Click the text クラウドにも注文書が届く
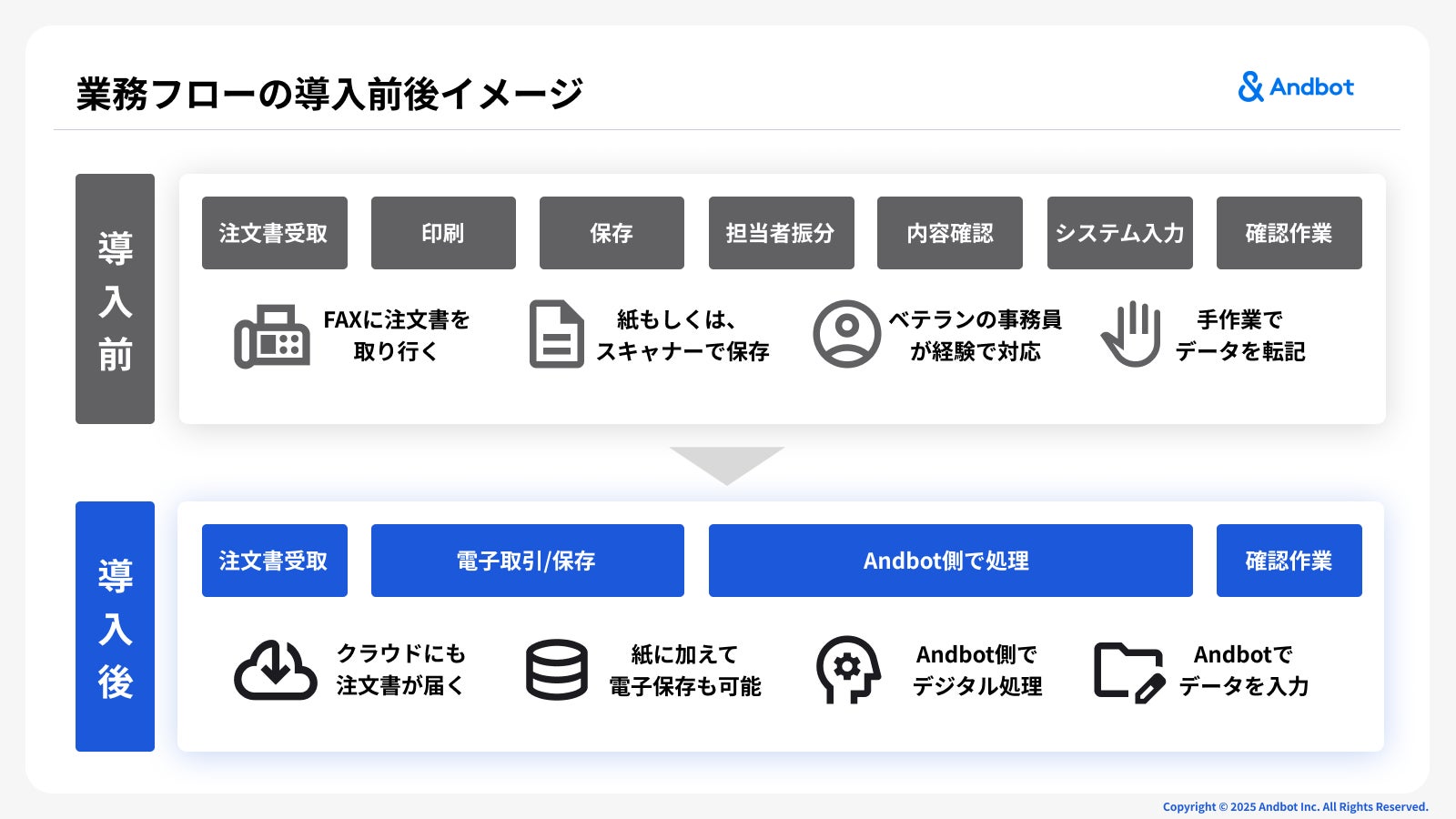The width and height of the screenshot is (1456, 819). 401,670
